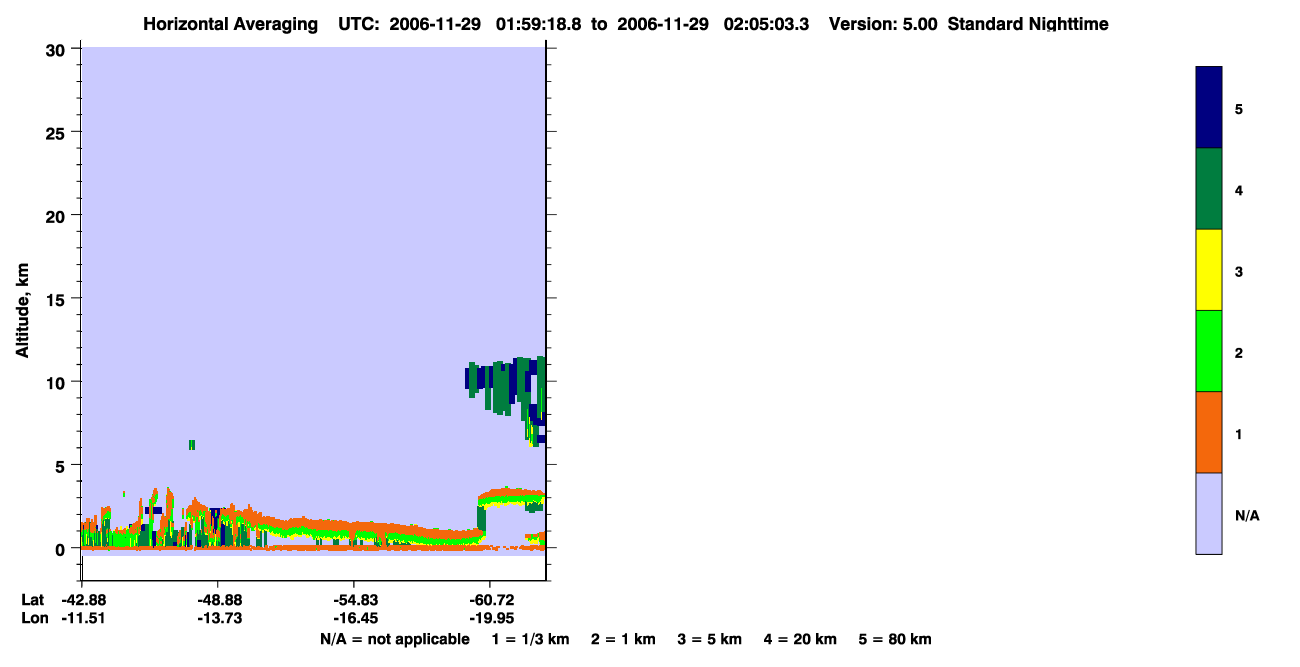This screenshot has width=1300, height=667.
Task: Click the longitude value -19.95
Action: click(x=492, y=618)
